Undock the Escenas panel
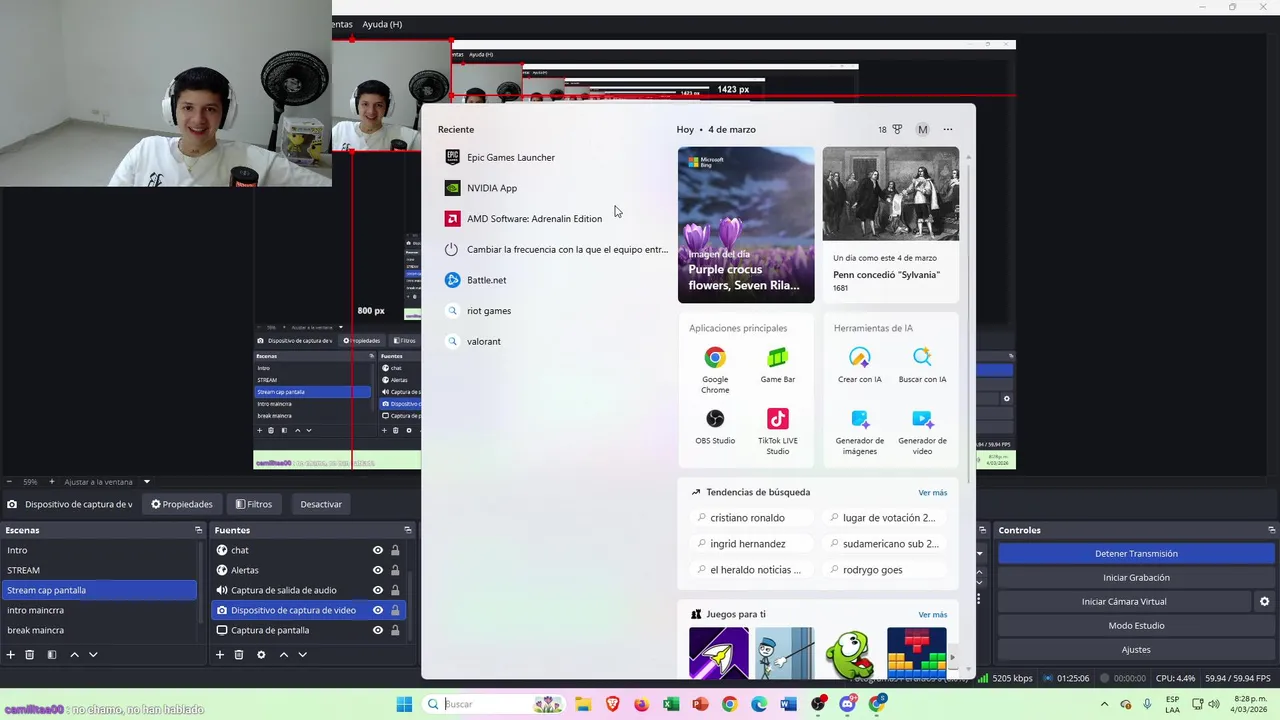1280x720 pixels. point(198,530)
